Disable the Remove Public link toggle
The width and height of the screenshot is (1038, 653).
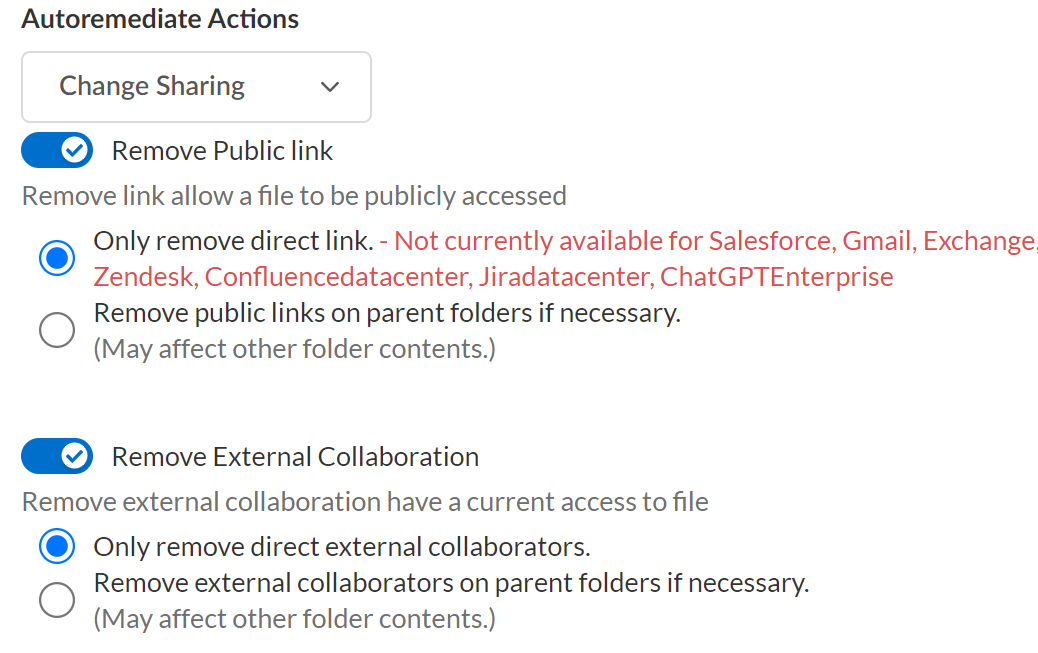pos(57,151)
